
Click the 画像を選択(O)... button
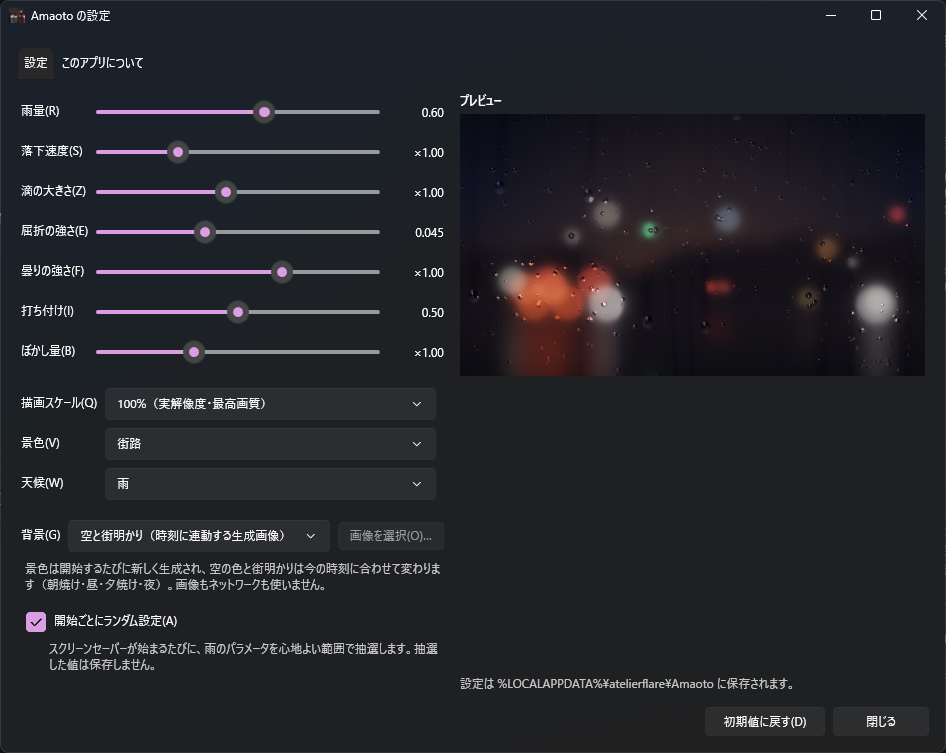click(391, 536)
